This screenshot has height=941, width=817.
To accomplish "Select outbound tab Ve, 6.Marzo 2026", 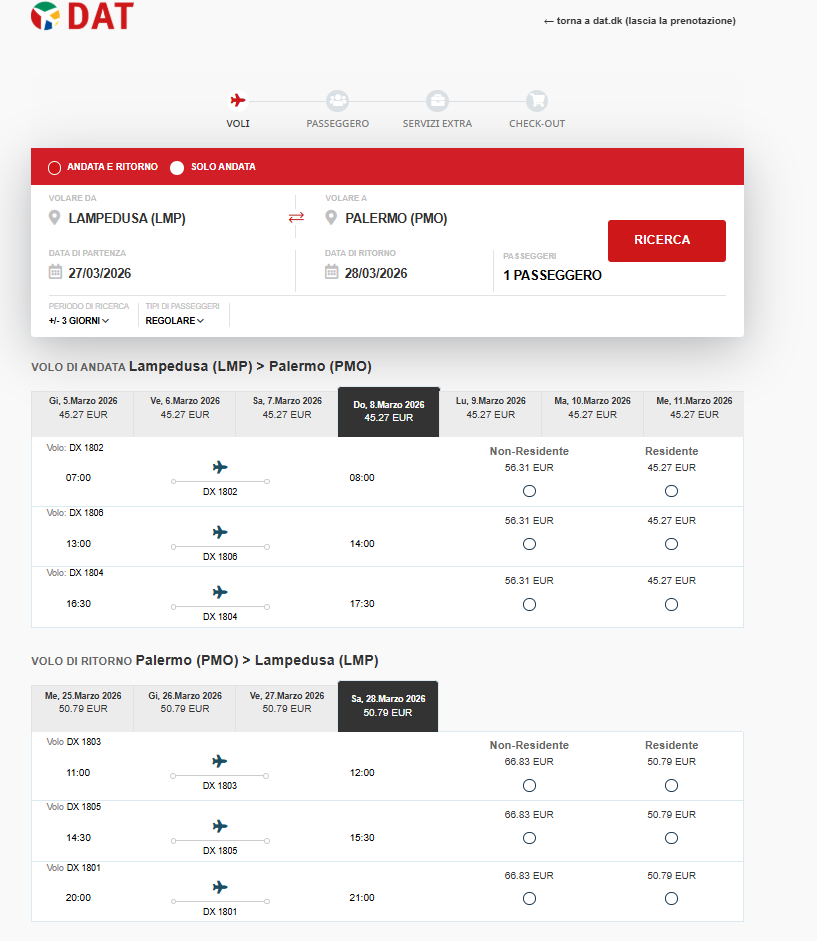I will [x=185, y=413].
